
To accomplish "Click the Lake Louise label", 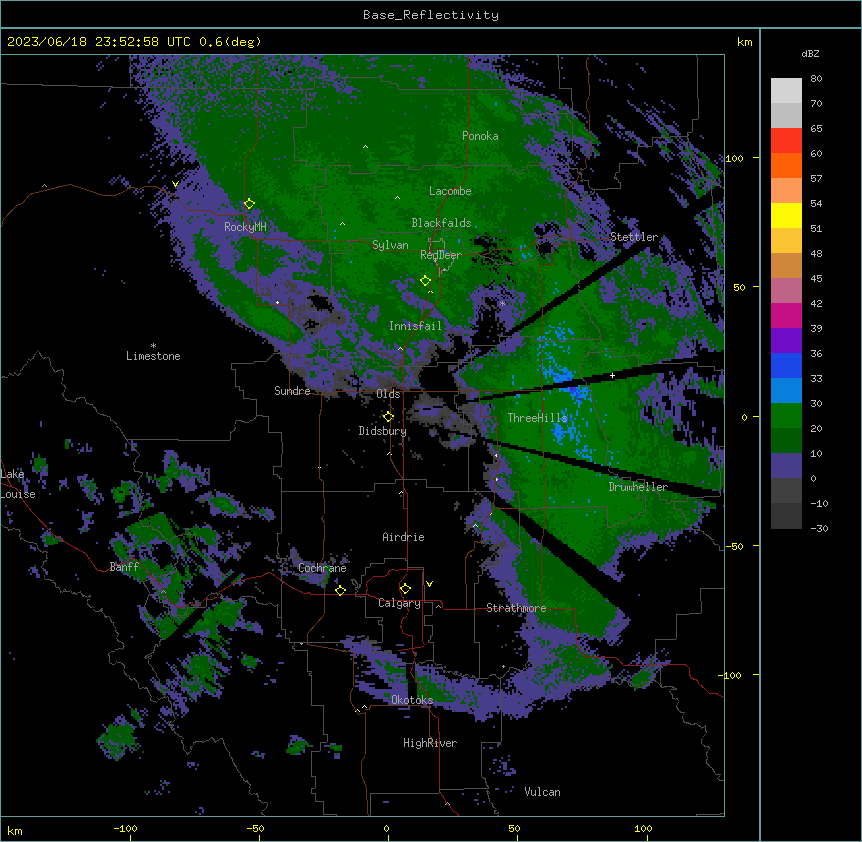I will point(18,484).
